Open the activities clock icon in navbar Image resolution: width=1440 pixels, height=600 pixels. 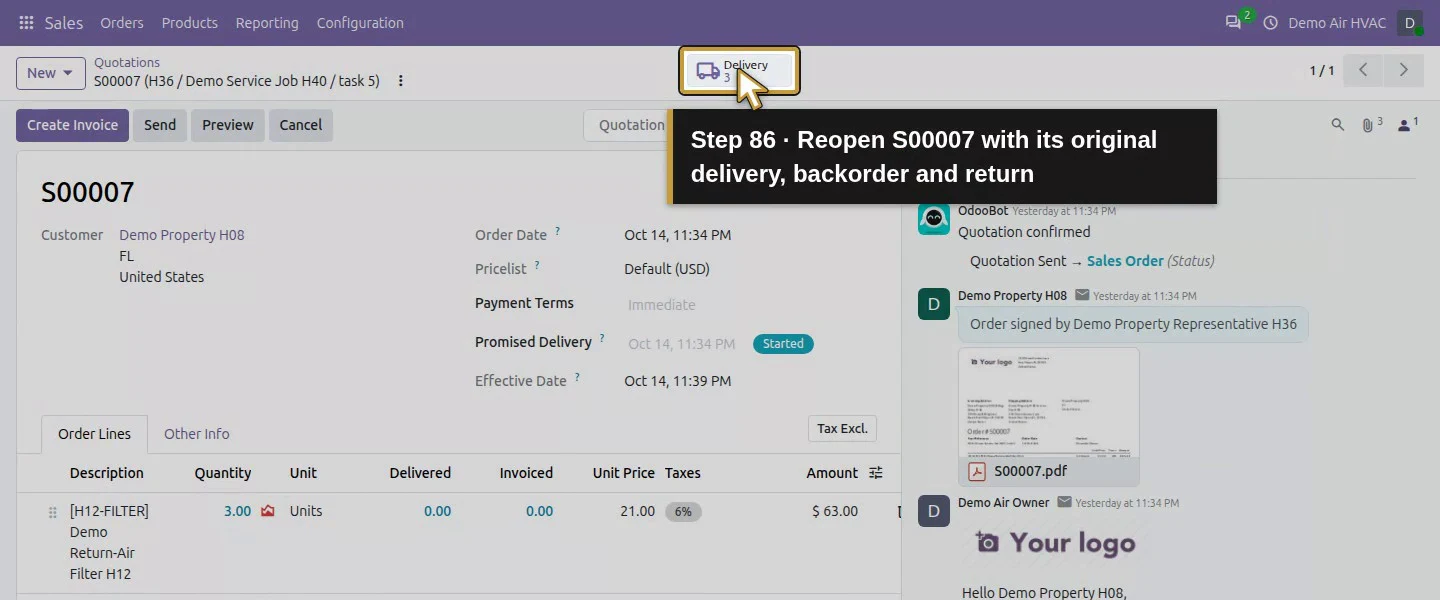click(1271, 23)
